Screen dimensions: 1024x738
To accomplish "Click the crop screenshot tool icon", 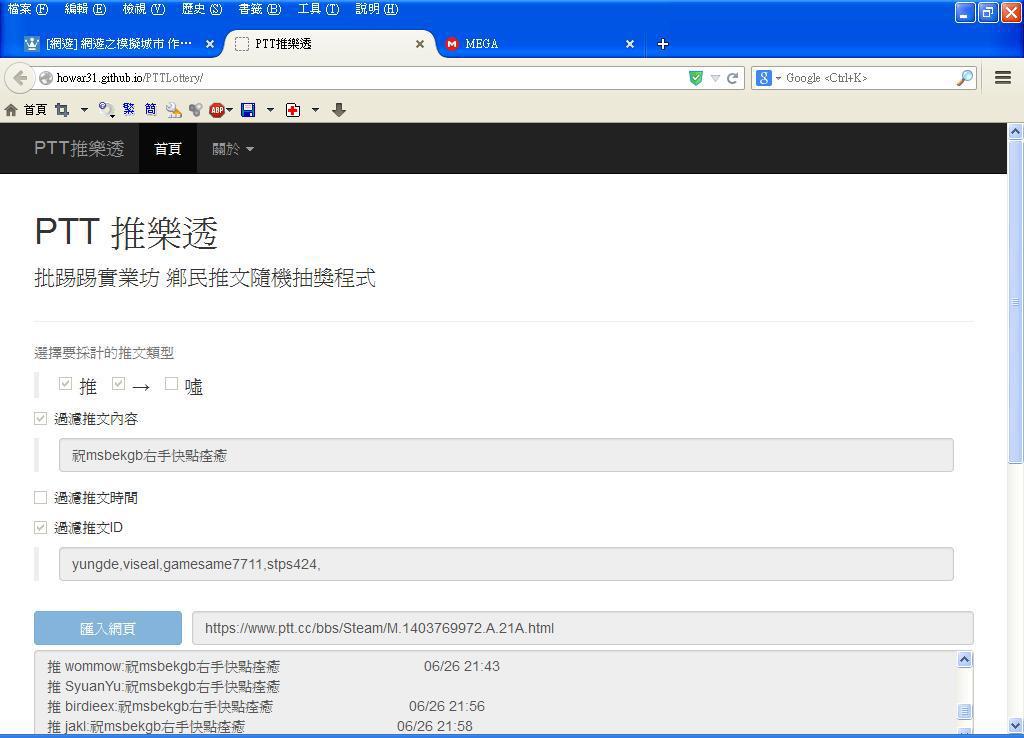I will pyautogui.click(x=62, y=110).
